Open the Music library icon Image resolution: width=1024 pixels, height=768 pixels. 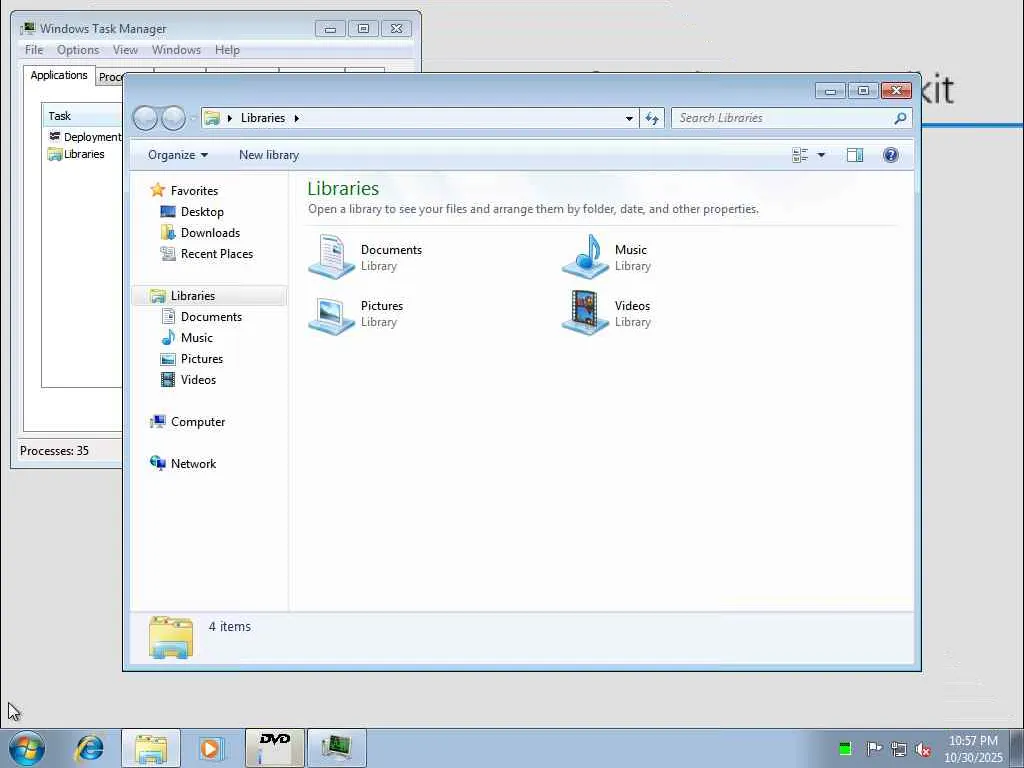coord(586,257)
